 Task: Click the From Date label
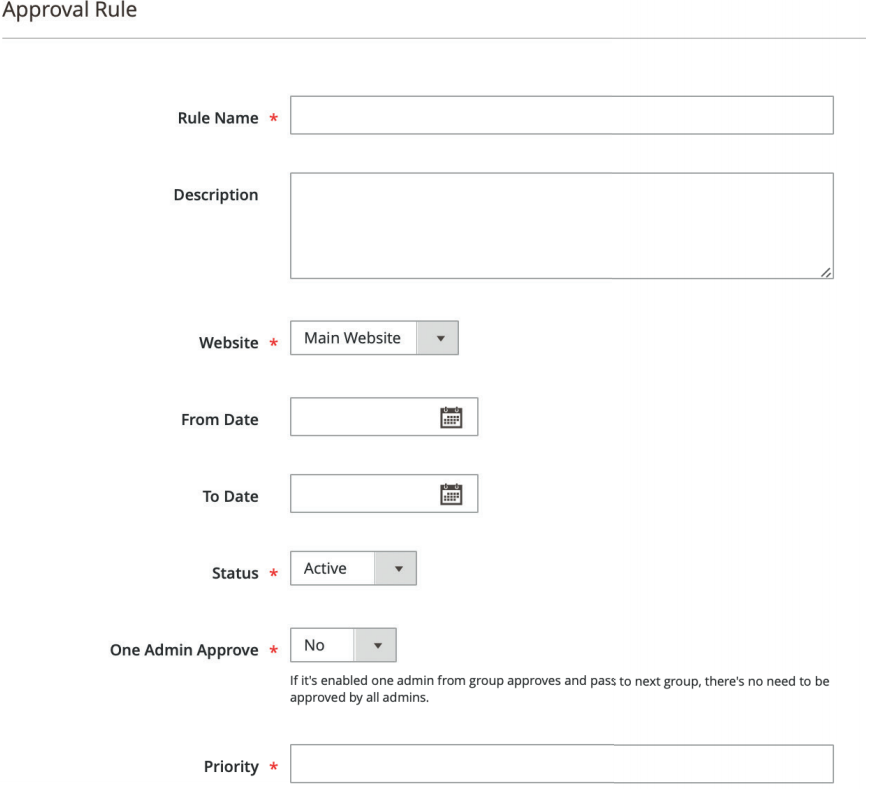coord(220,419)
